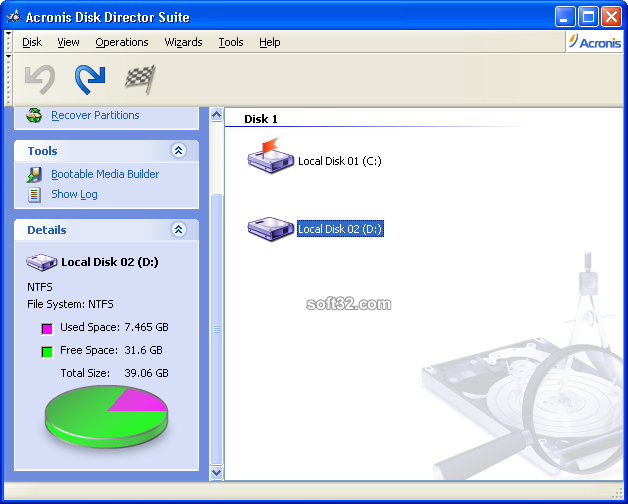Click the magenta Used Space swatch
Image resolution: width=628 pixels, height=504 pixels.
tap(47, 329)
